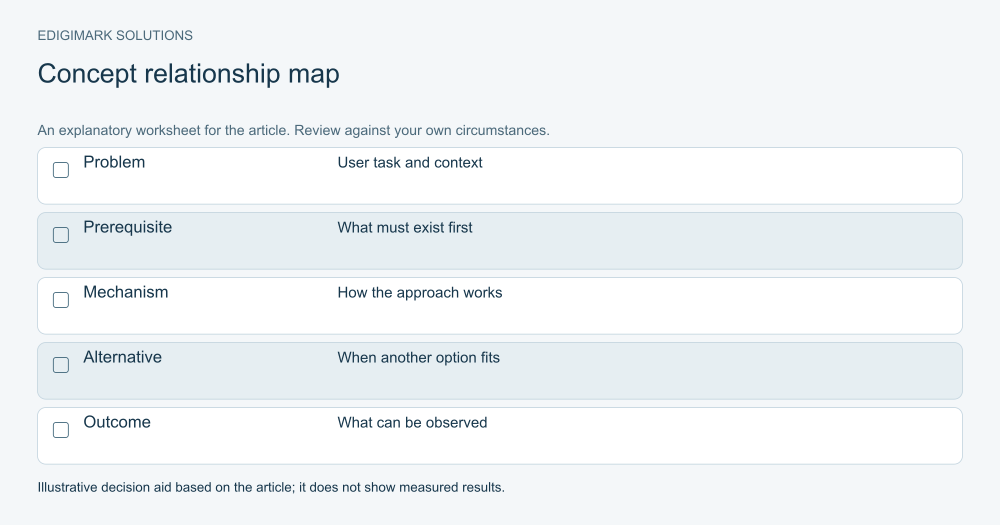
Task: Click the explanatory worksheet subtitle sentence
Action: pos(293,131)
